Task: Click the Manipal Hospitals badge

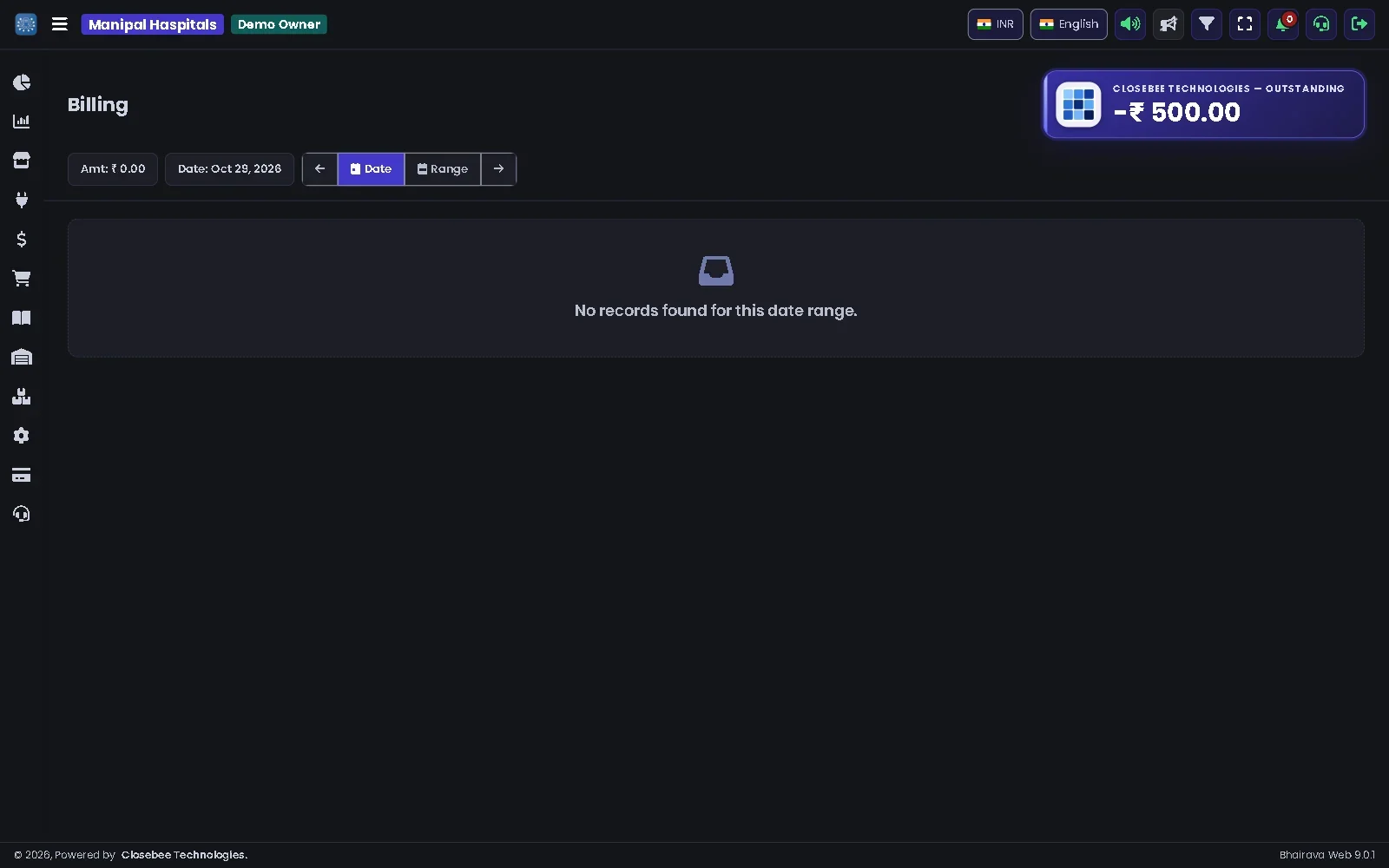Action: [153, 24]
